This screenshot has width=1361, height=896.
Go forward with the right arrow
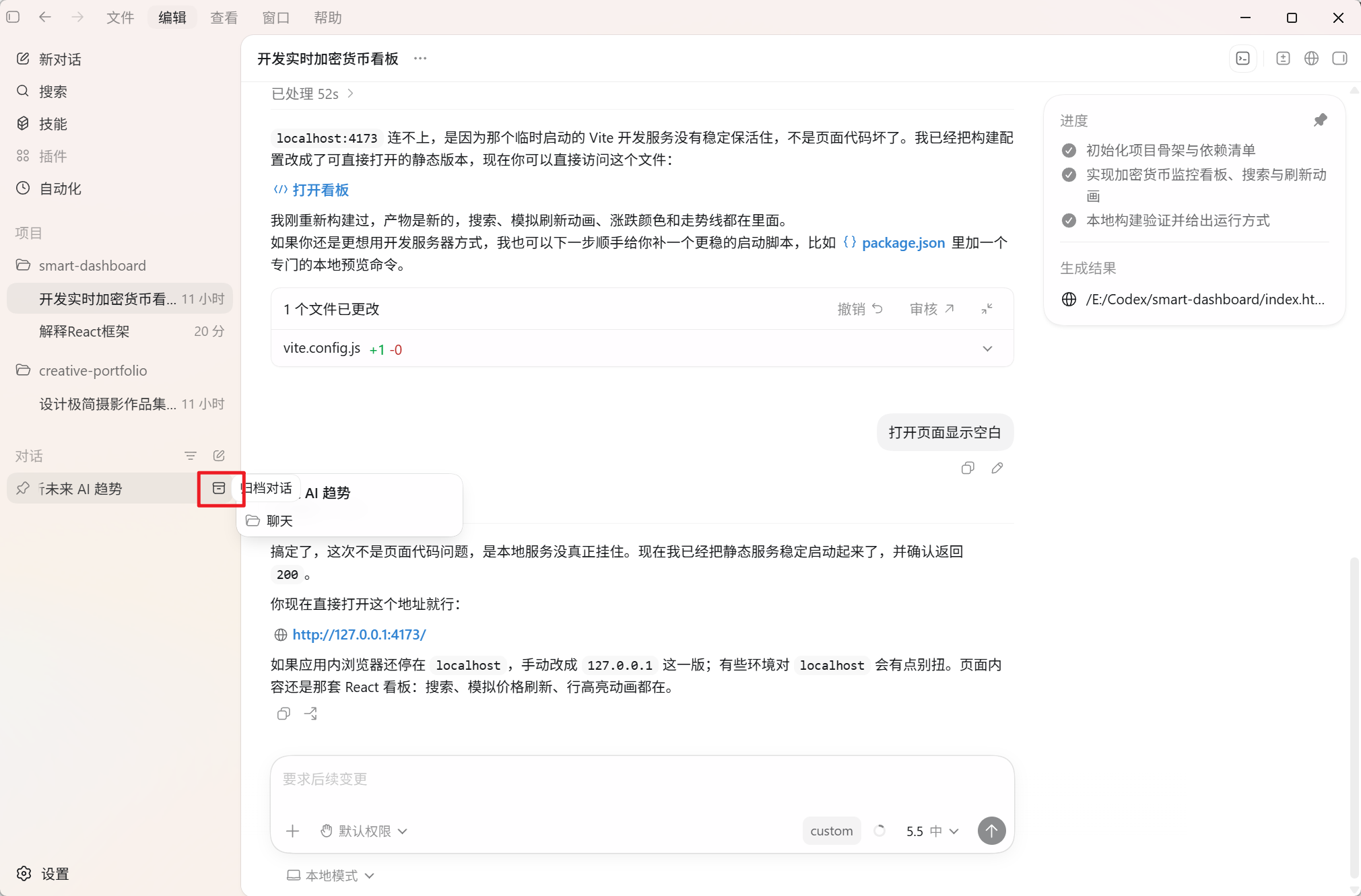click(77, 17)
